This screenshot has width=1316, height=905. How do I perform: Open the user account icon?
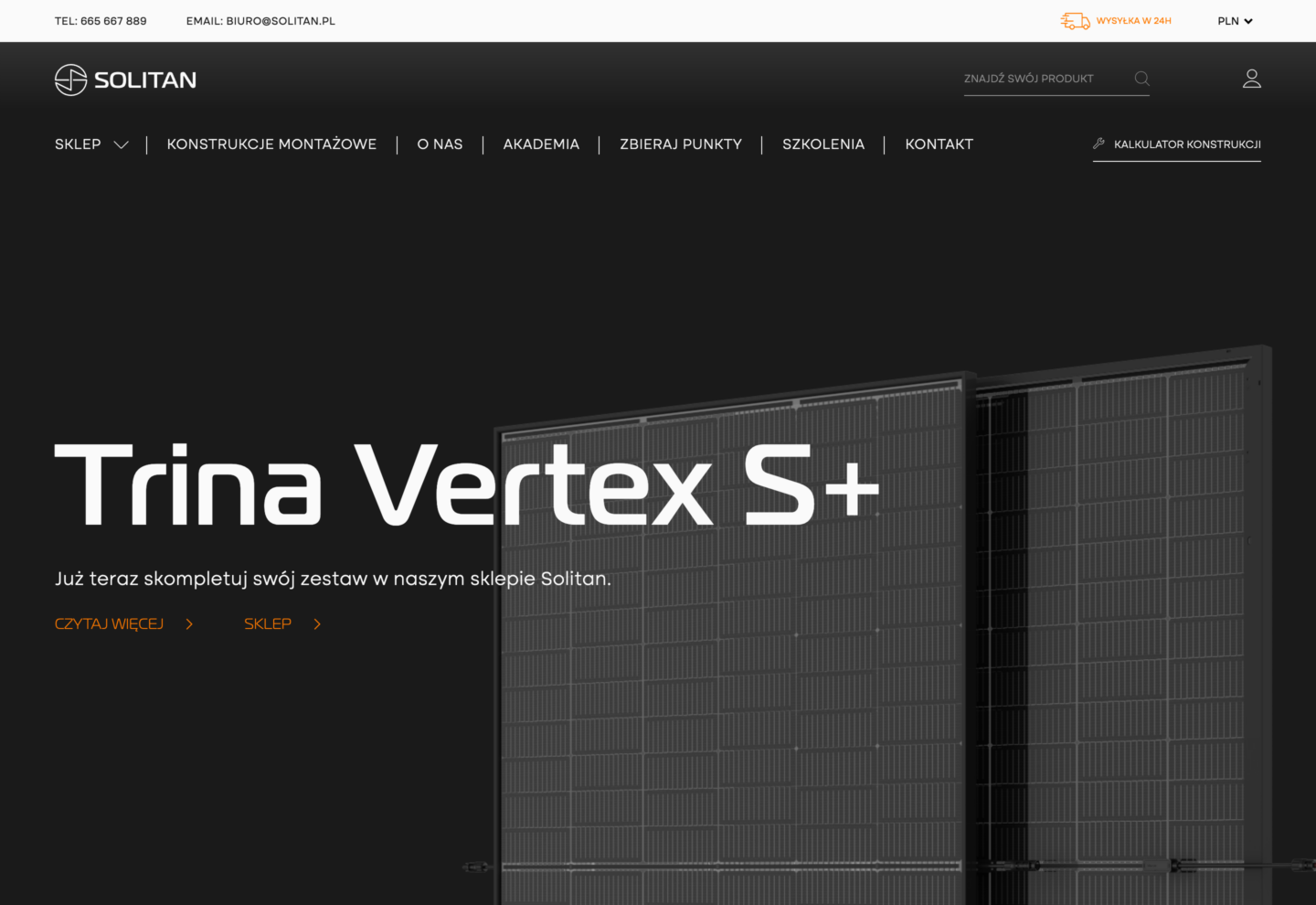(1251, 79)
